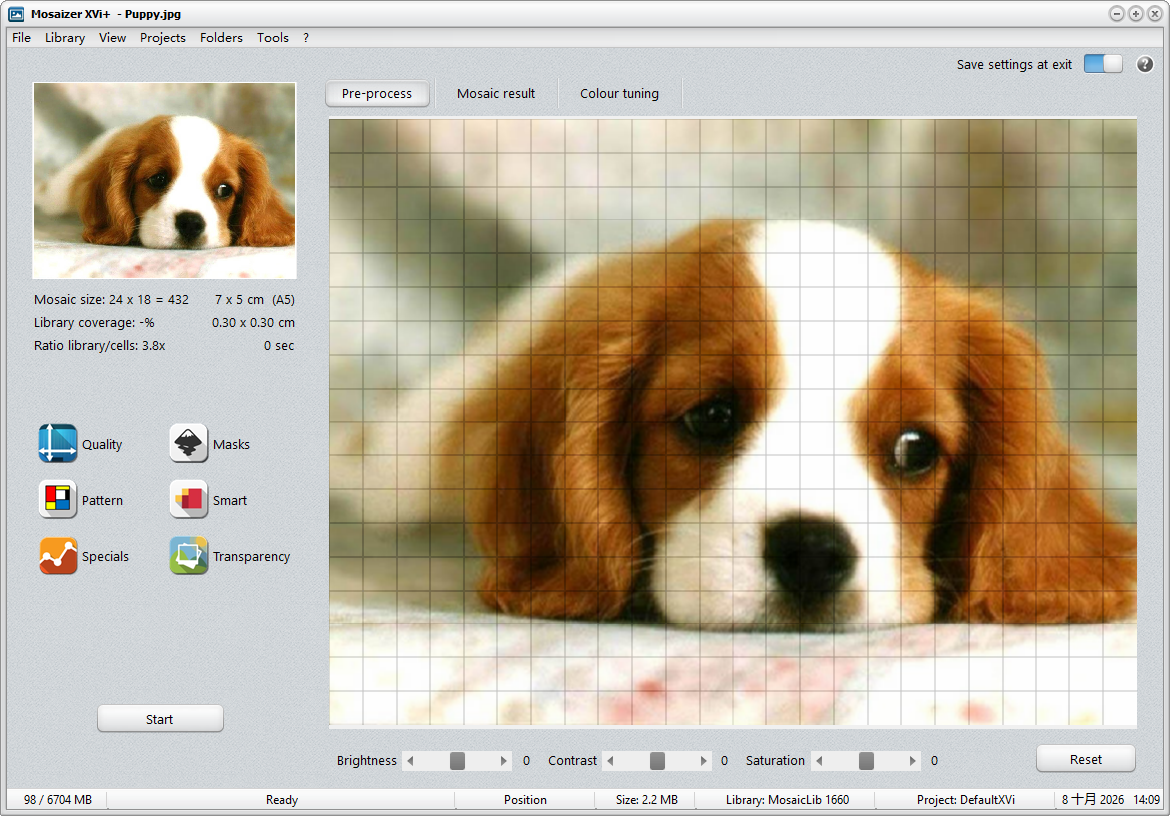Maximize the Mosaizer window
Image resolution: width=1170 pixels, height=816 pixels.
click(1136, 13)
